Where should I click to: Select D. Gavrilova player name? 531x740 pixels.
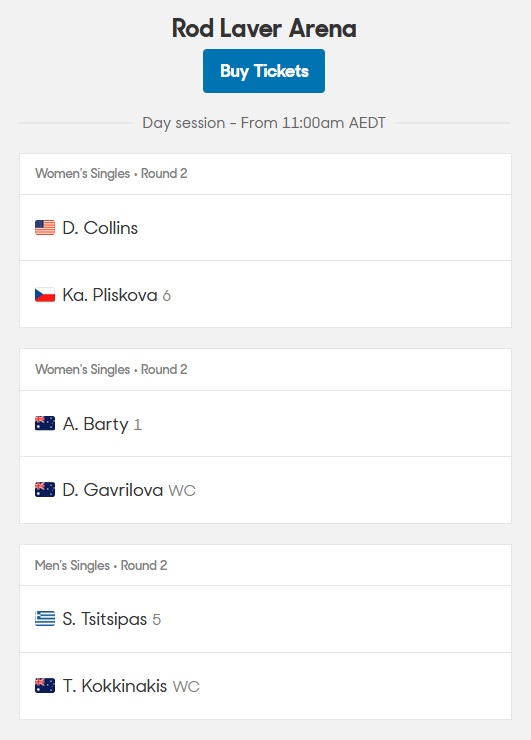[113, 490]
